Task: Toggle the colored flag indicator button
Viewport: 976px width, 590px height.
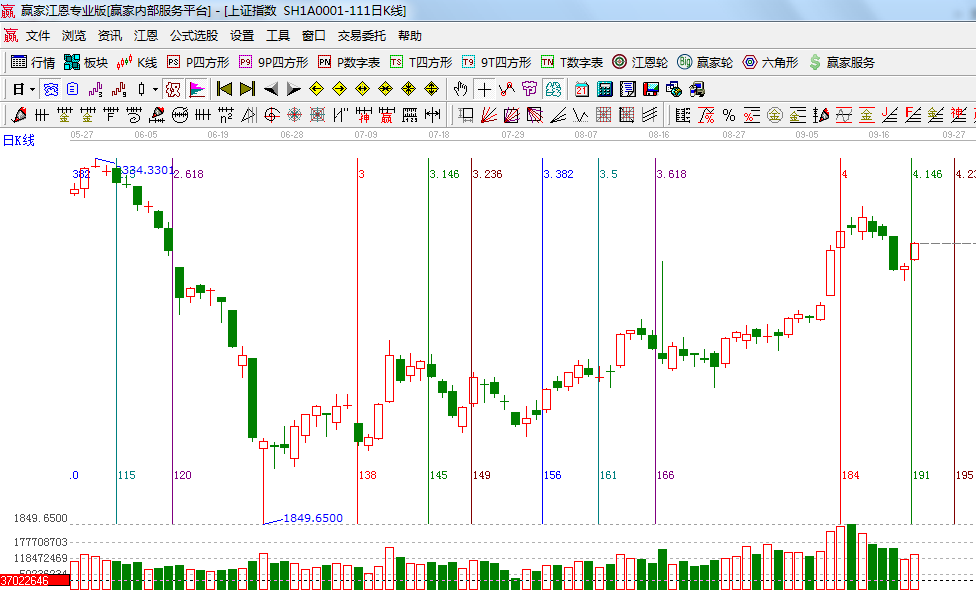Action: tap(196, 89)
